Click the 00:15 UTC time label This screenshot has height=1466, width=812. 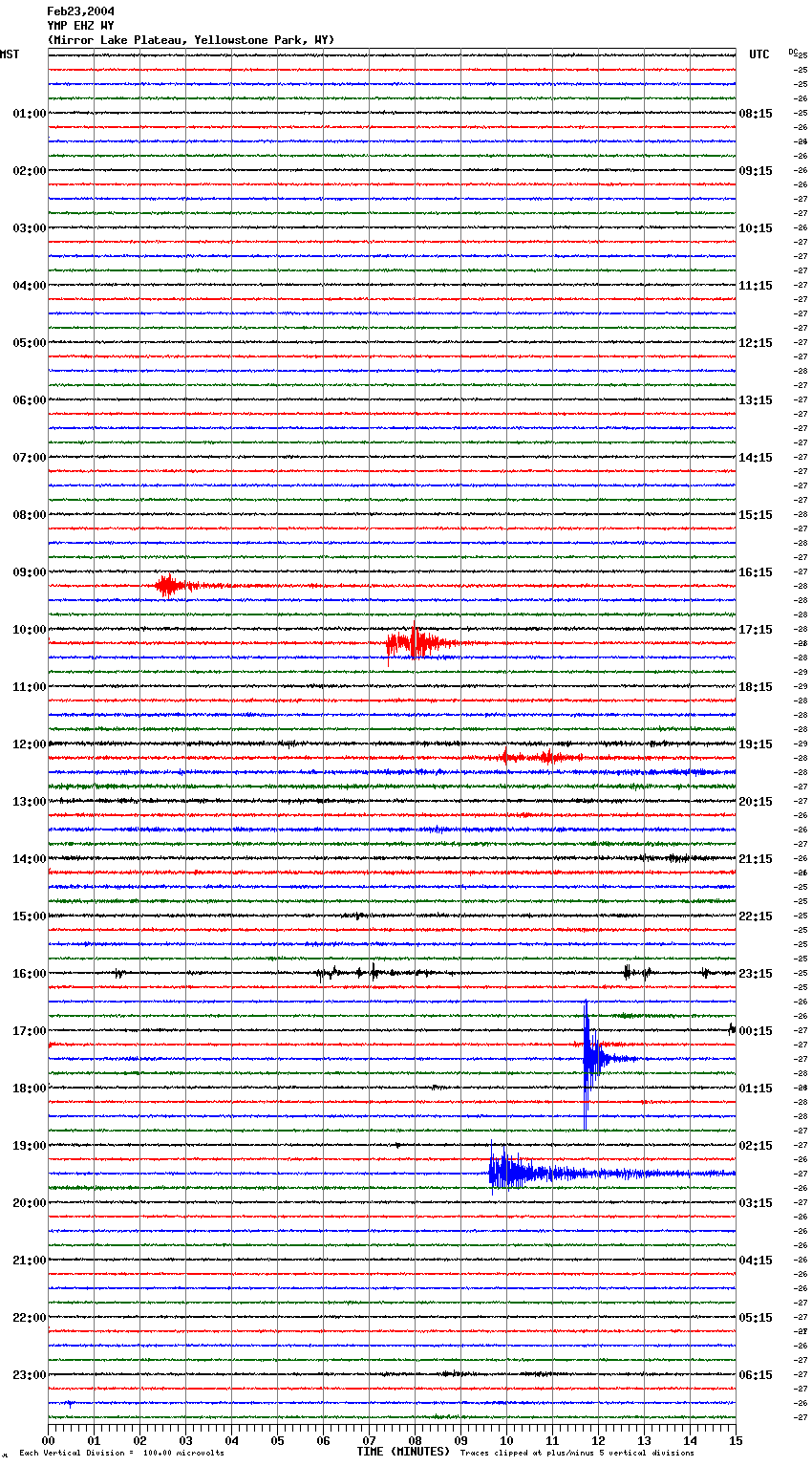pyautogui.click(x=756, y=1031)
